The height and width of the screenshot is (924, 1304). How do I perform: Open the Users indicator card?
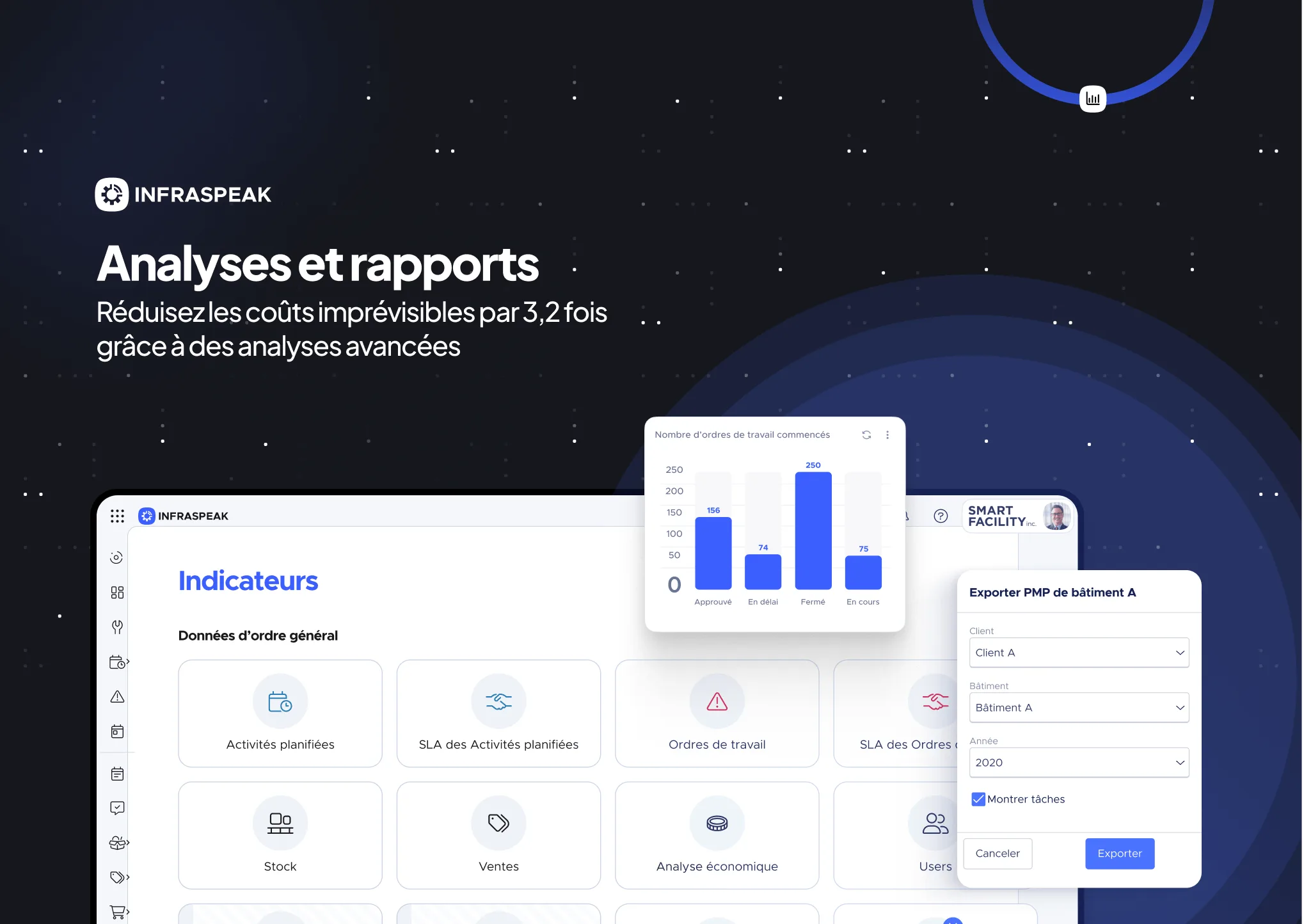tap(896, 835)
